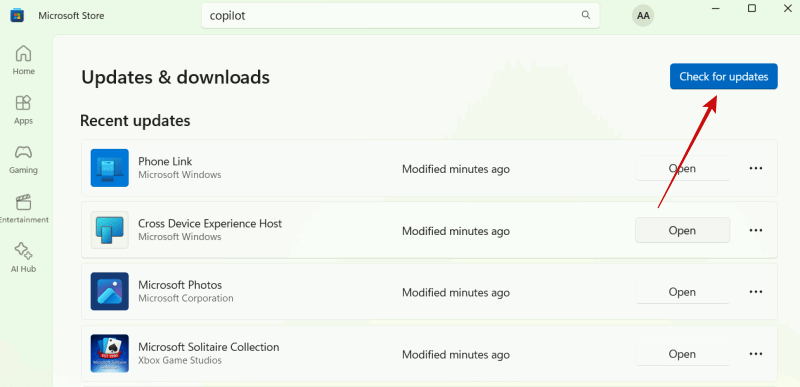Open Phone Link with its Open button

[682, 168]
